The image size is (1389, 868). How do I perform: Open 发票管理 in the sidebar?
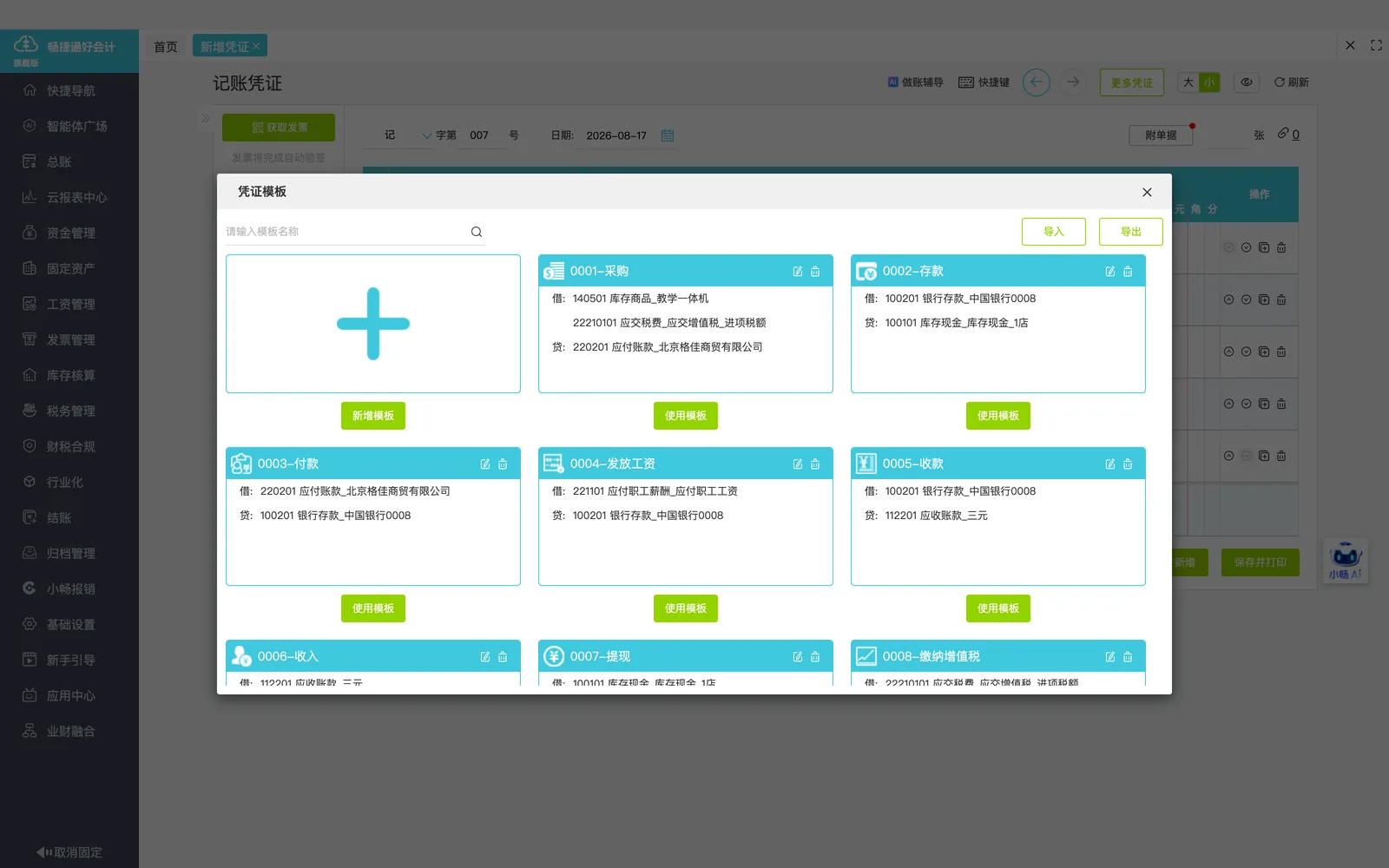pos(69,339)
